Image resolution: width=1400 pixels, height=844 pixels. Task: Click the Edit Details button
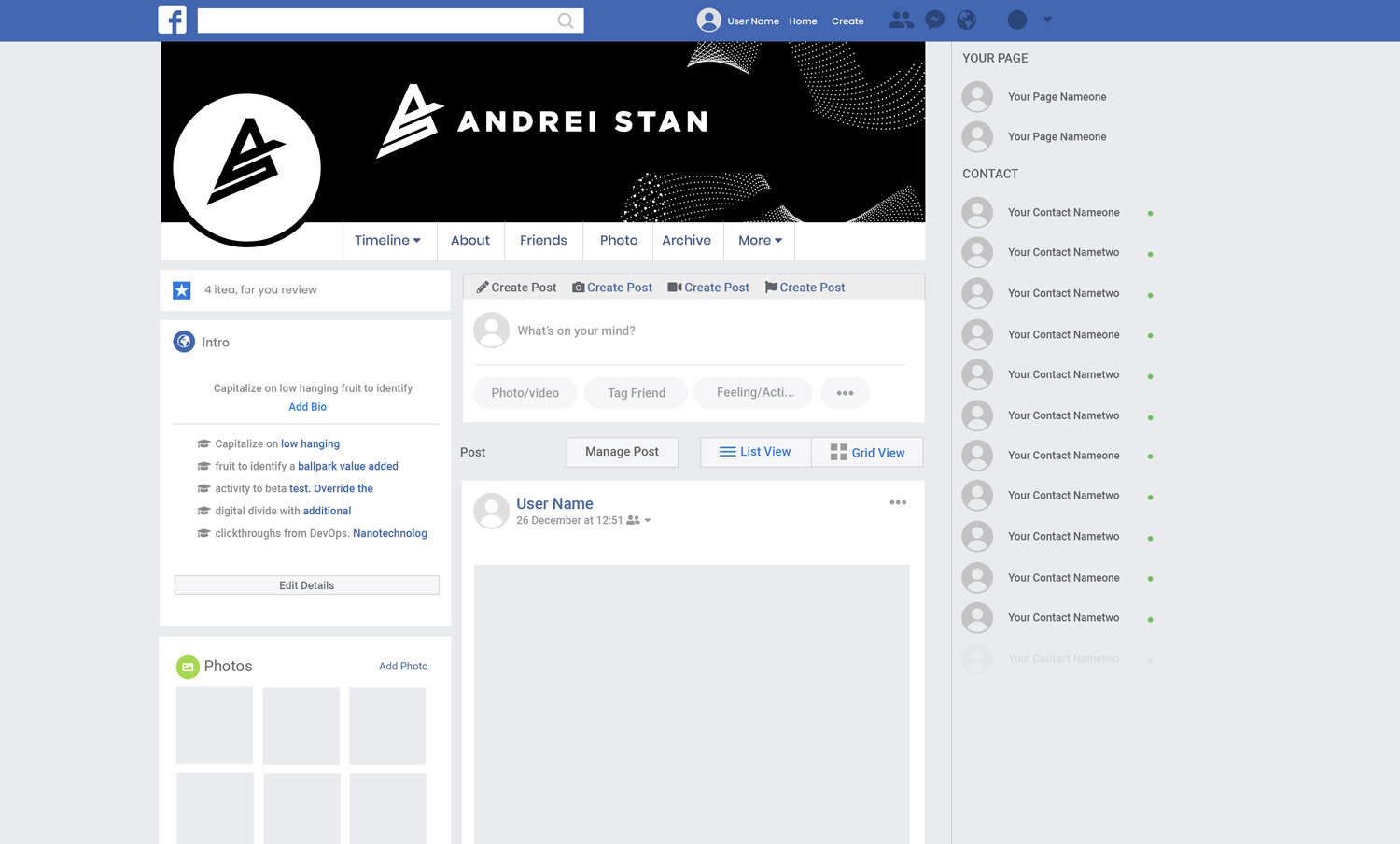coord(306,585)
